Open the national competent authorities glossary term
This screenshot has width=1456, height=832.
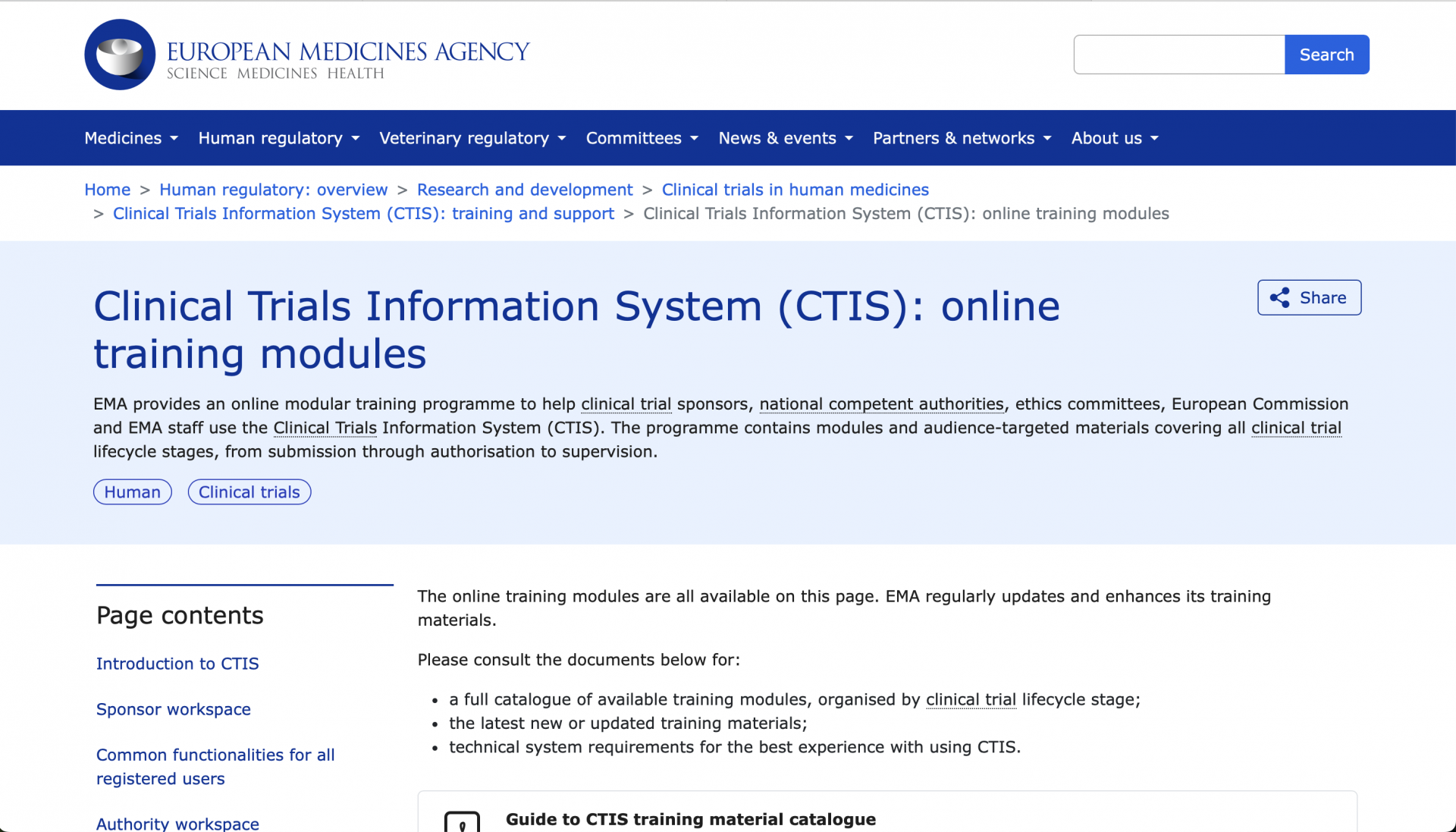pos(881,404)
